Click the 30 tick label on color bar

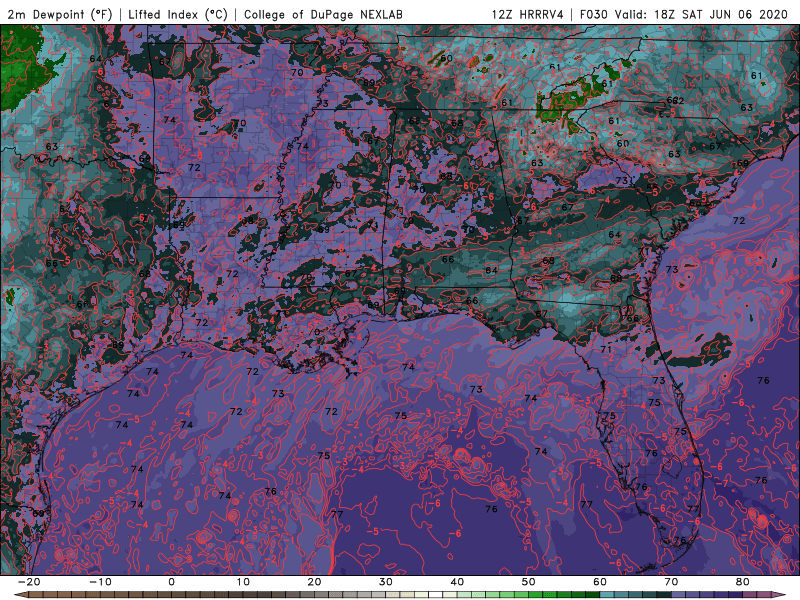[386, 582]
